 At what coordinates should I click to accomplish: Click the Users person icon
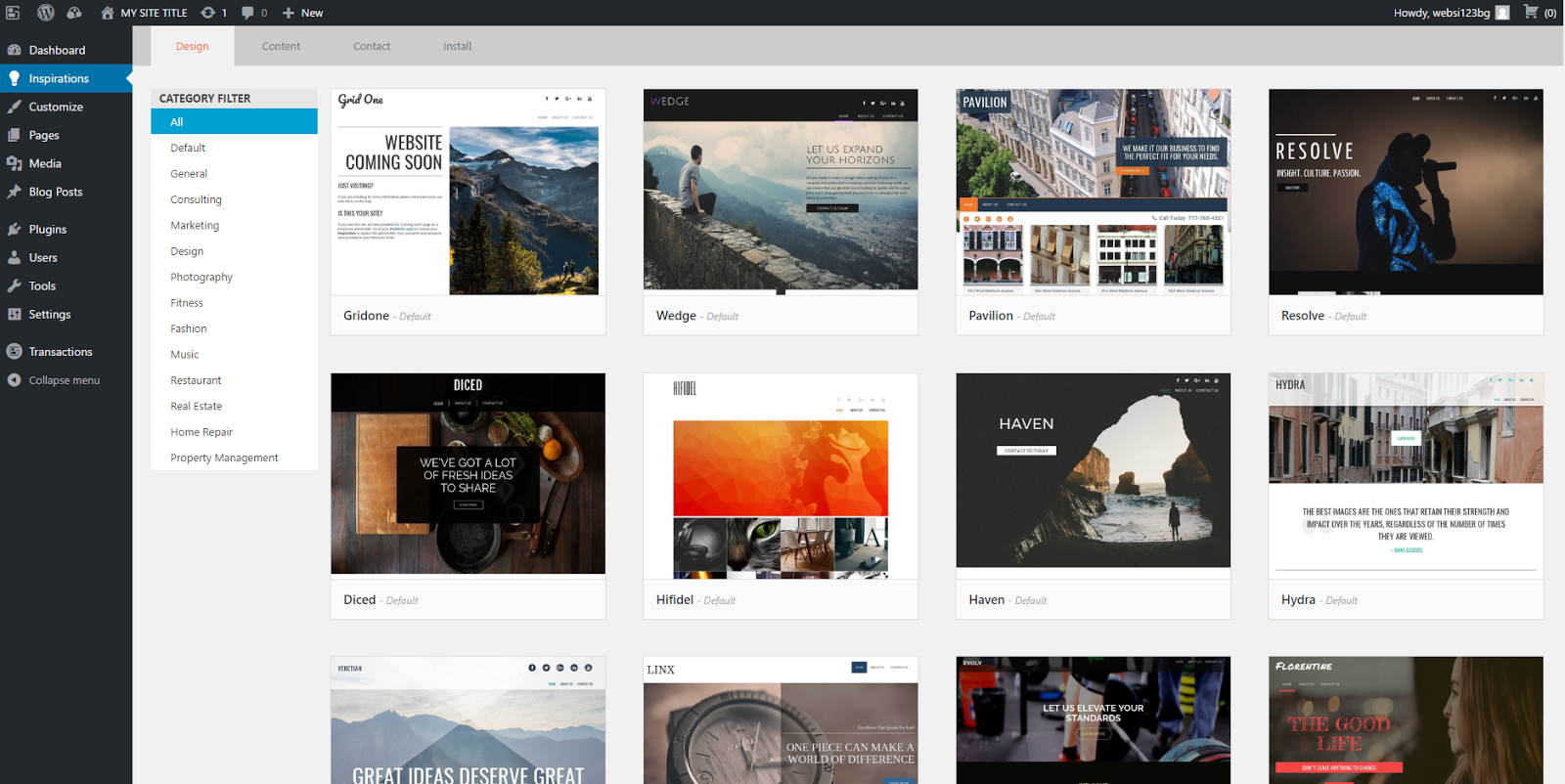pyautogui.click(x=15, y=257)
